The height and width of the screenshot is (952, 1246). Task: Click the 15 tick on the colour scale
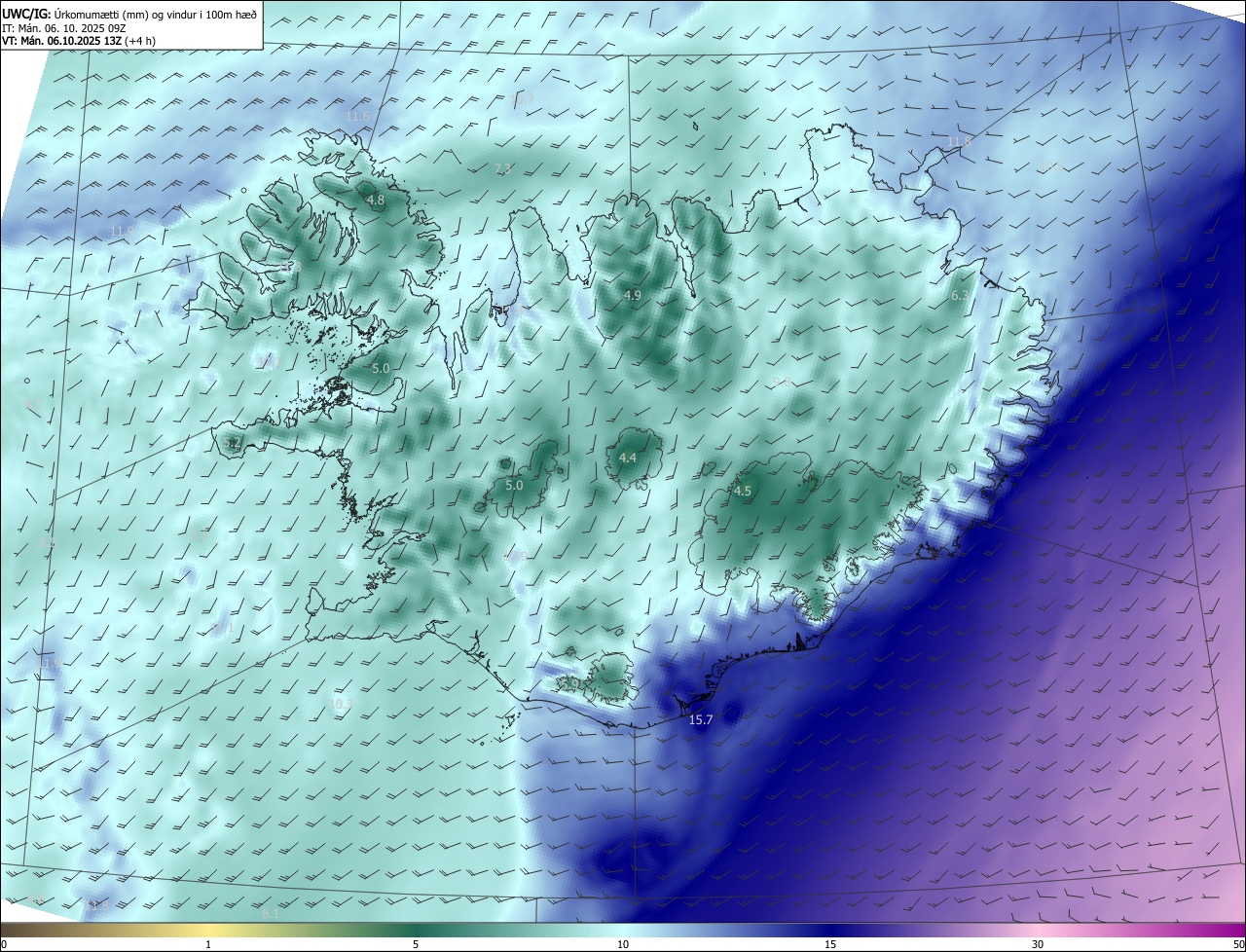tap(830, 944)
